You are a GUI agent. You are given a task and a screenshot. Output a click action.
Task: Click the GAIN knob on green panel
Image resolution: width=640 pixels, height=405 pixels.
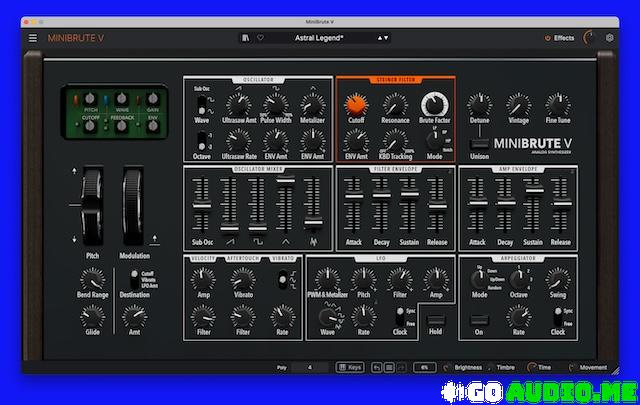click(x=153, y=99)
